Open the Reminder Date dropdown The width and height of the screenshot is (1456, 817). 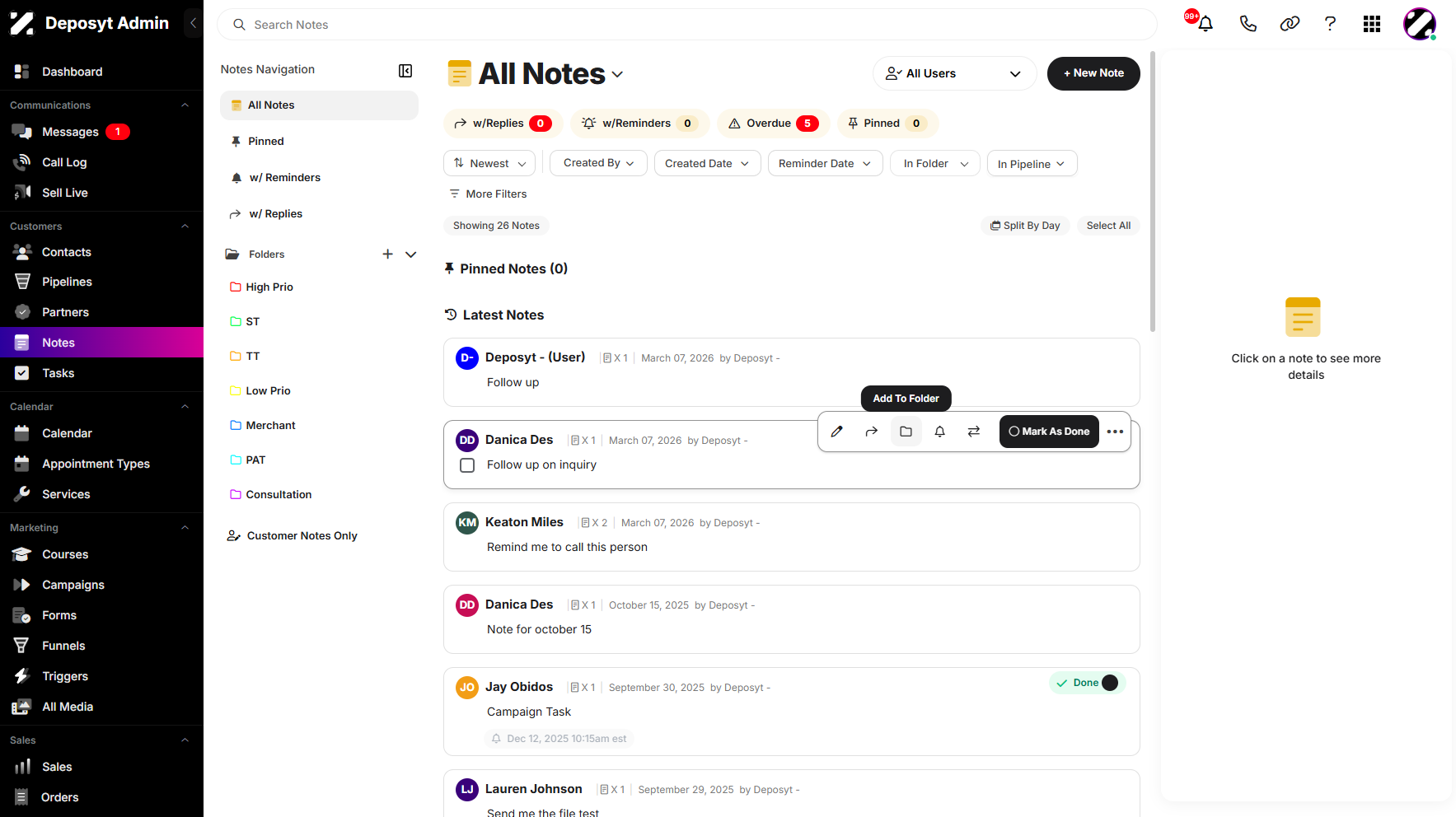[x=825, y=163]
